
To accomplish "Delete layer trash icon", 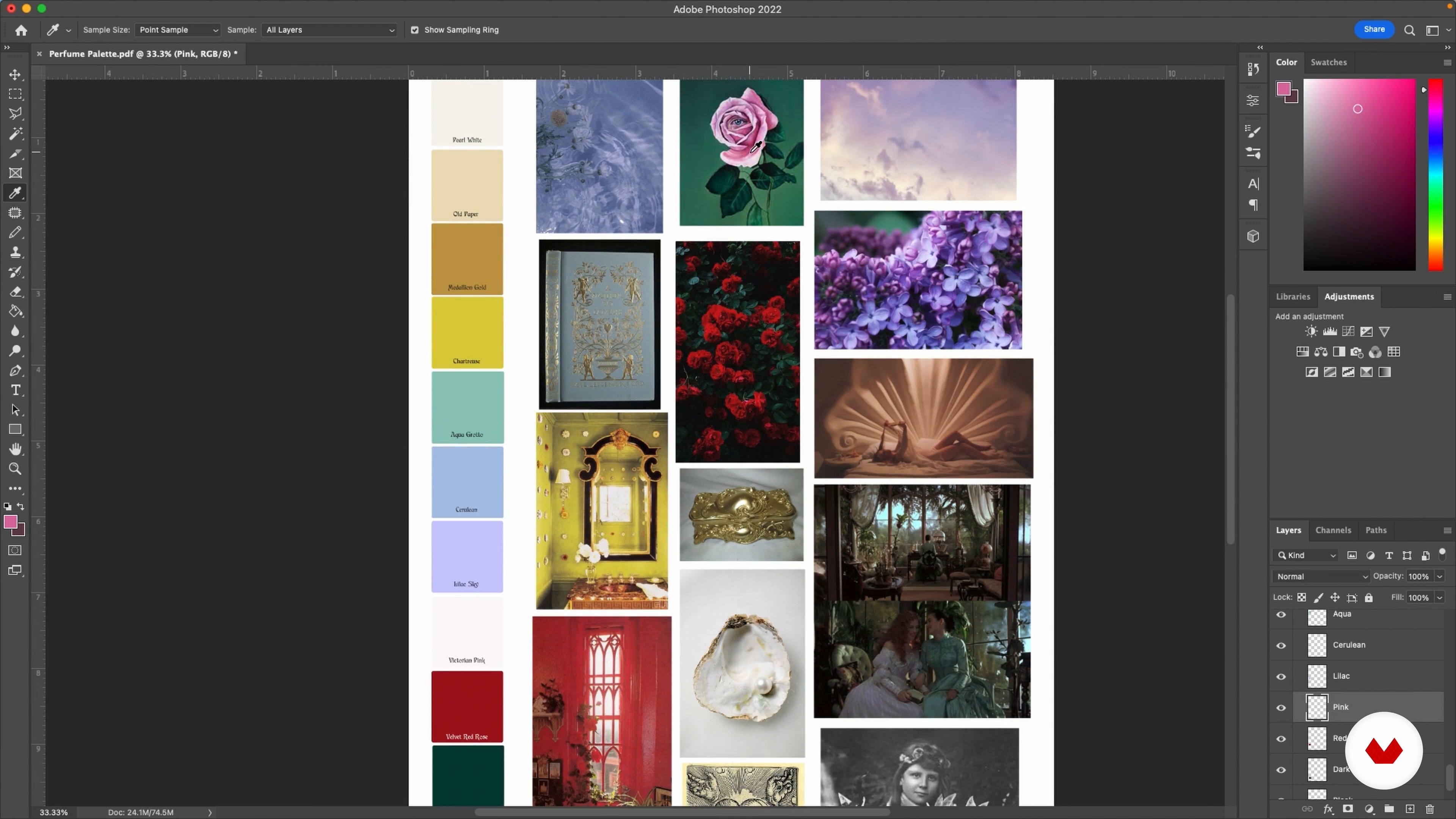I will [1430, 809].
